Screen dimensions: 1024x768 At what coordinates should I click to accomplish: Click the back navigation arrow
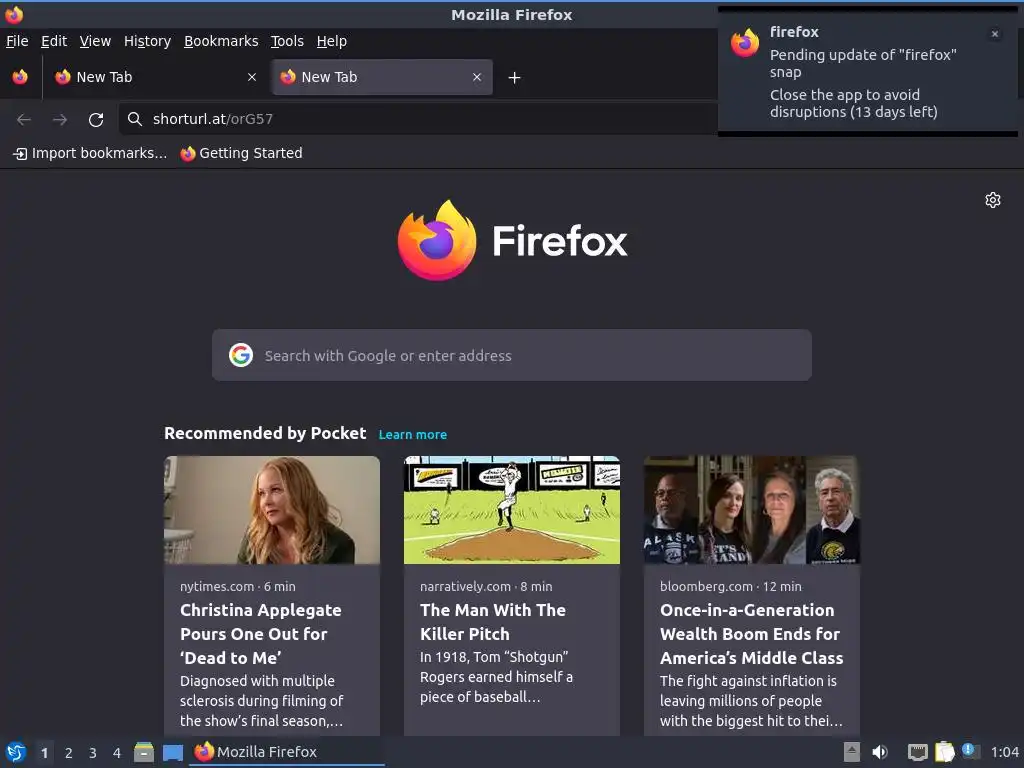click(24, 120)
